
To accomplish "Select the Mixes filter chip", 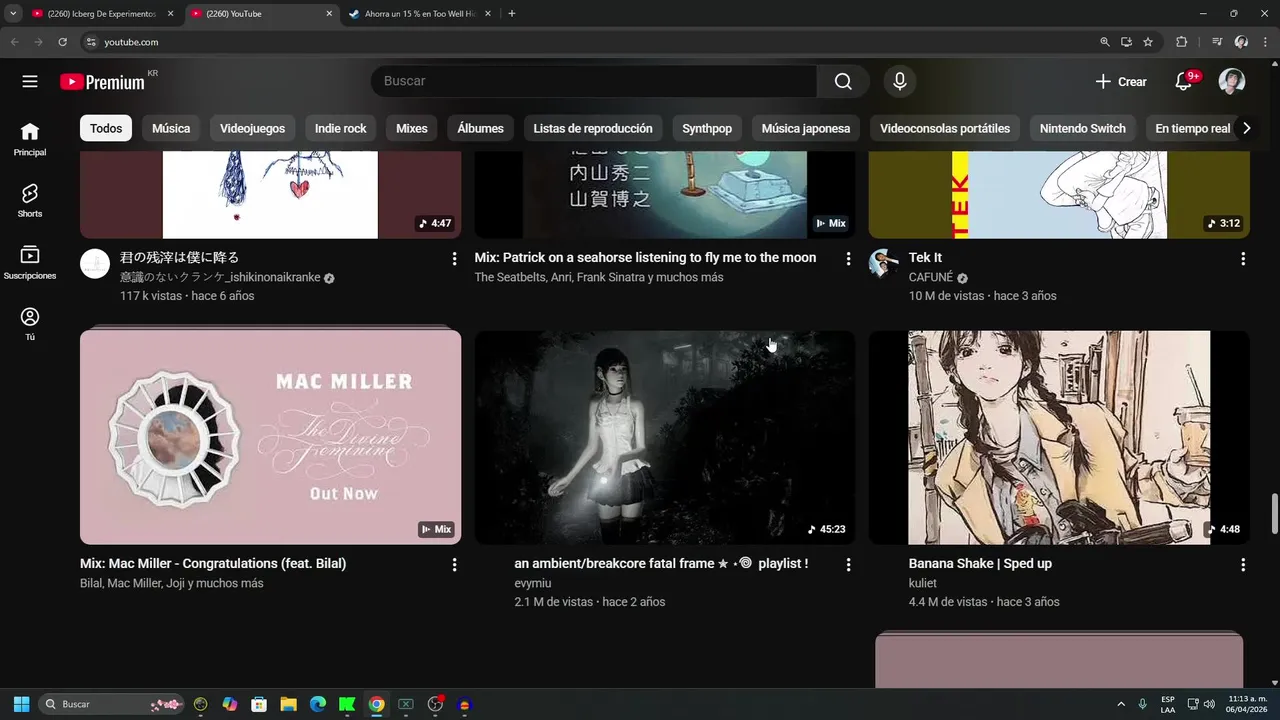I will pos(412,128).
